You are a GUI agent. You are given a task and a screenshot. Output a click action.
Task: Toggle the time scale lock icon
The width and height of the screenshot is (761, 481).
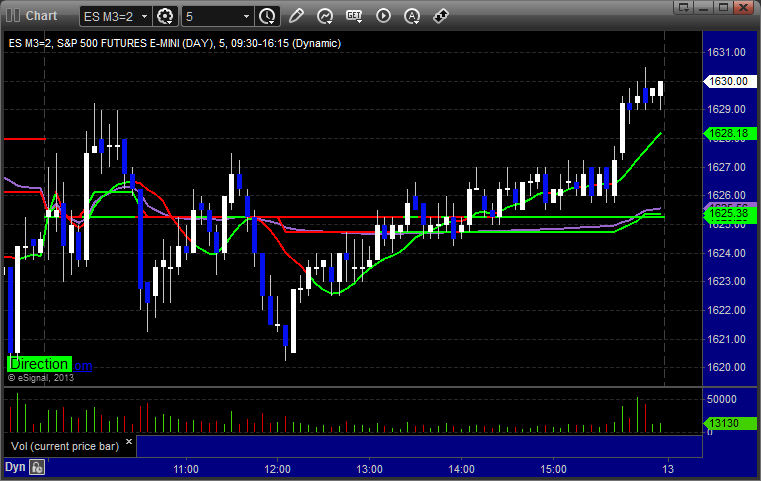(37, 467)
